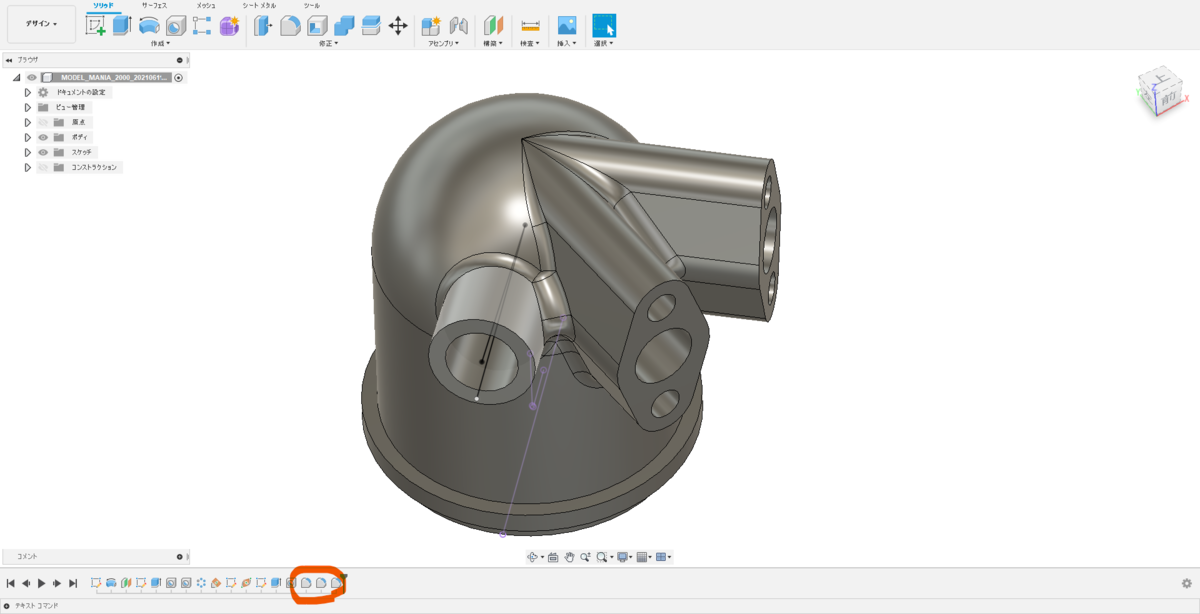Click the Construct plane icon
This screenshot has height=614, width=1200.
point(493,26)
